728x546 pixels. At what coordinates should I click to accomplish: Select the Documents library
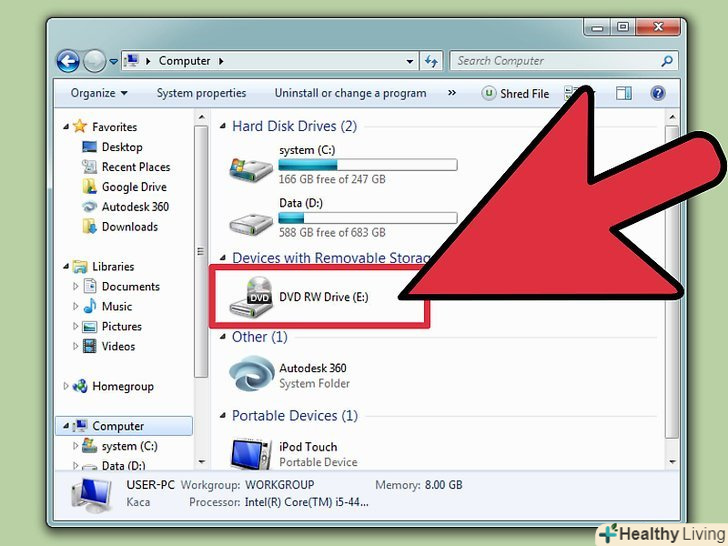[130, 286]
